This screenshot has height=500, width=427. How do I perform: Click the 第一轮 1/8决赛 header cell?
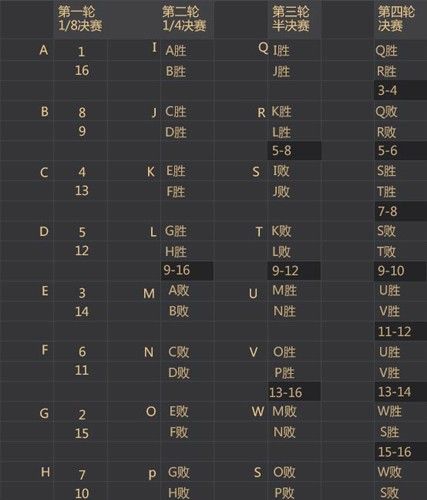point(80,19)
